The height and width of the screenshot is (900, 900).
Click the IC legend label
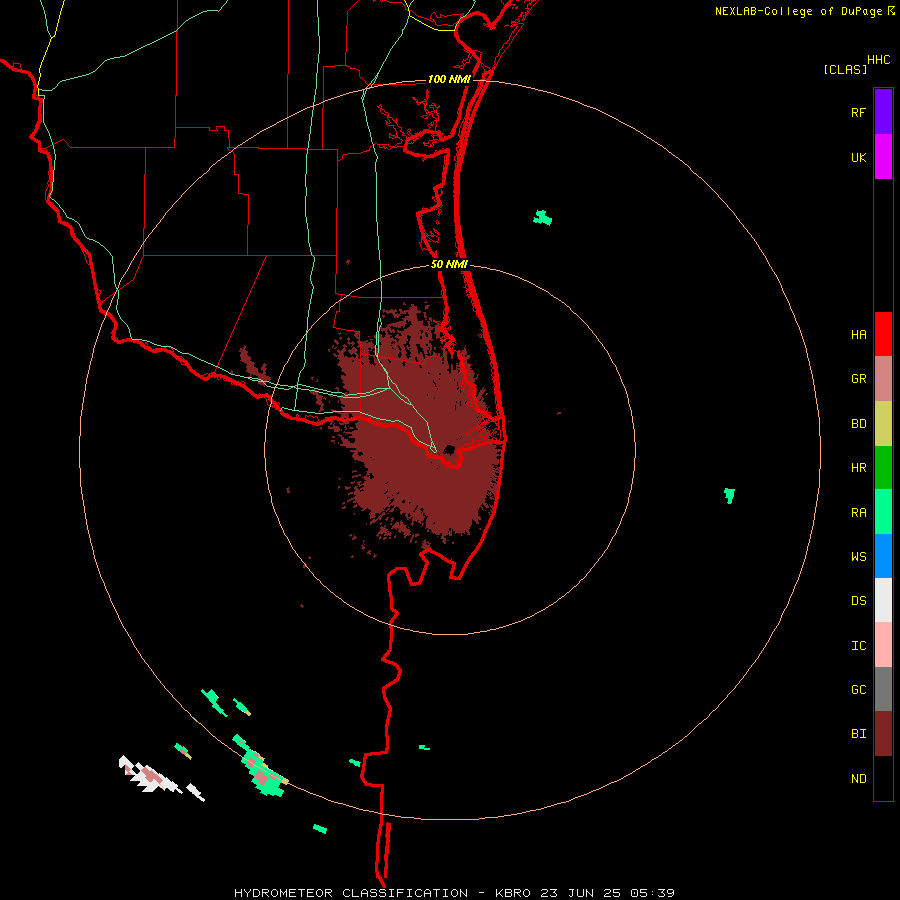(x=858, y=646)
